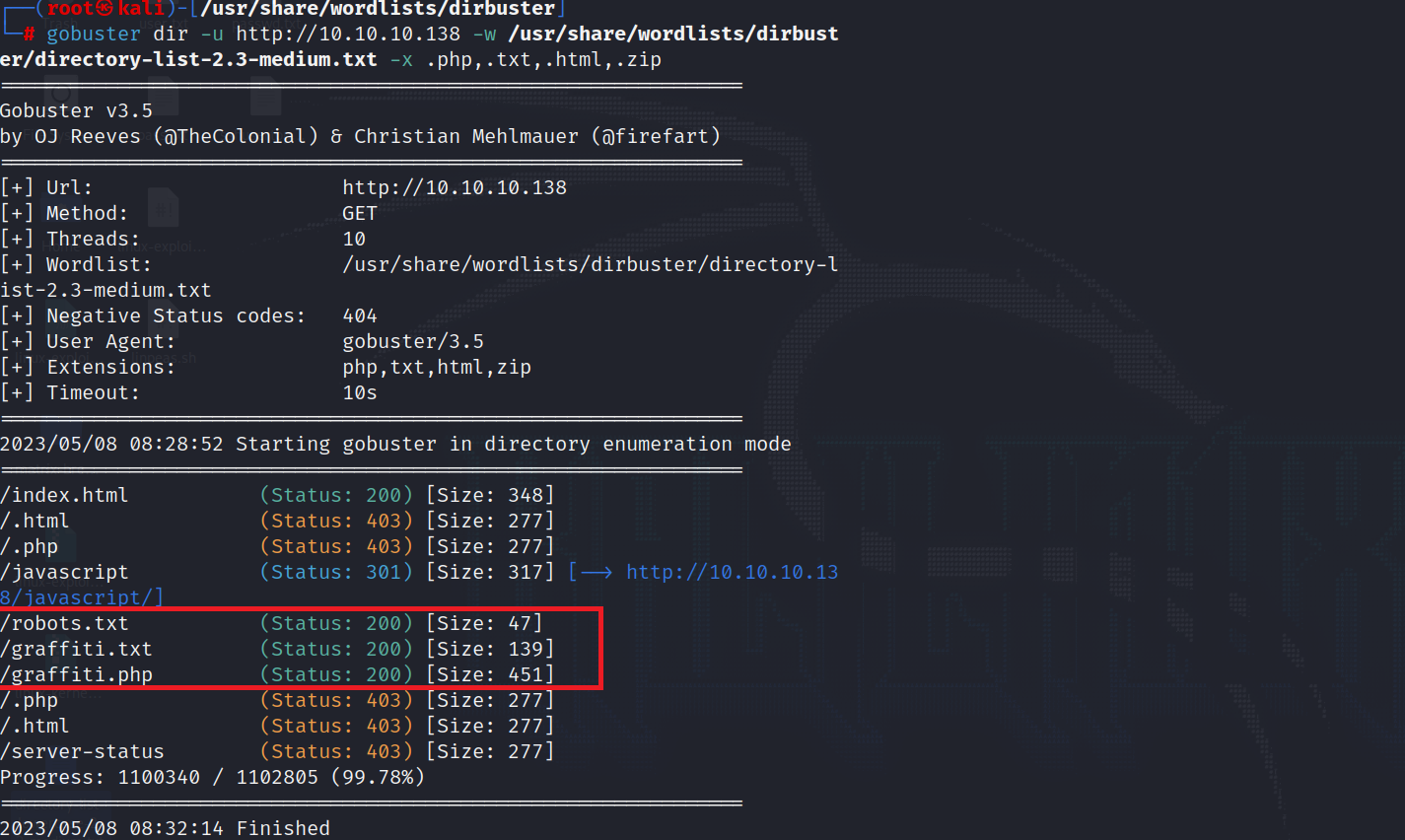Screen dimensions: 1405x840
Task: Click Status: 403 on the /server-status row
Action: click(x=336, y=751)
